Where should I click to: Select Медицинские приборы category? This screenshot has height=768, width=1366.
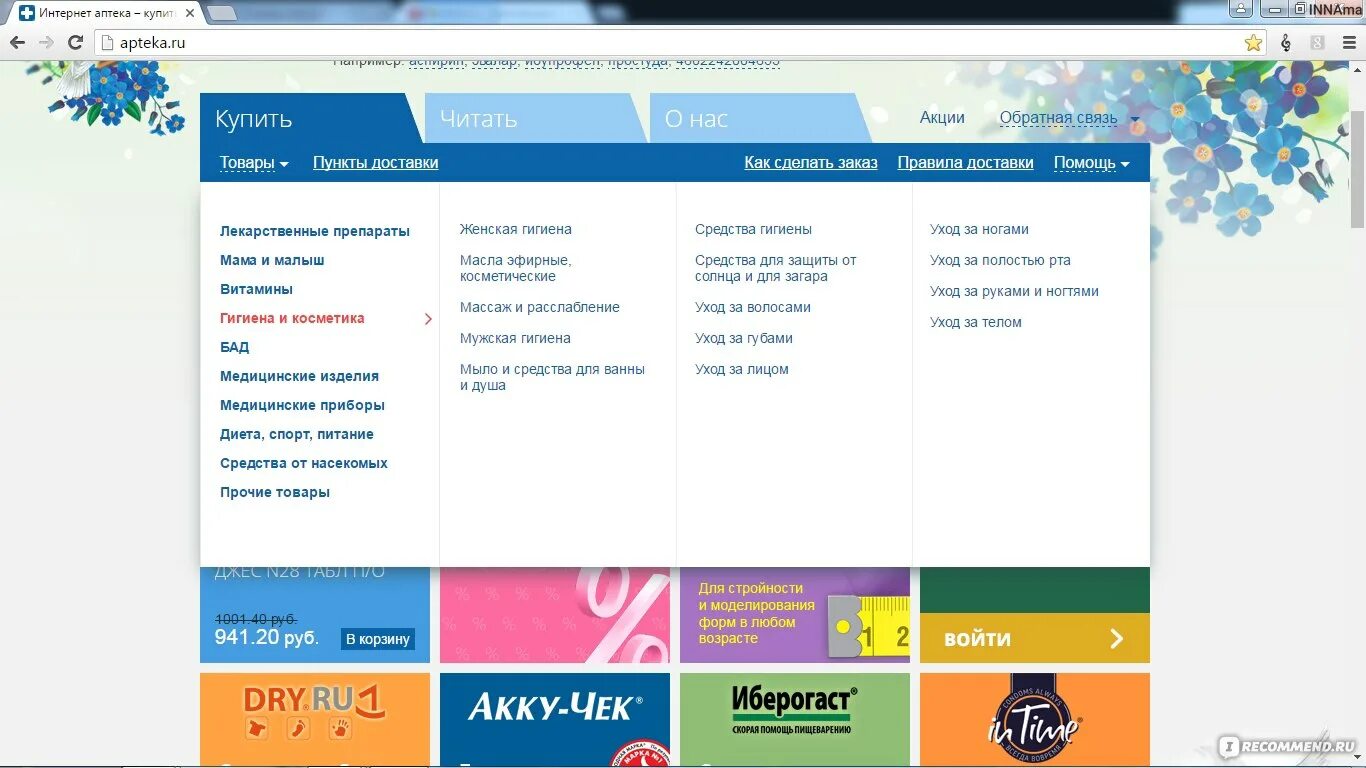302,405
